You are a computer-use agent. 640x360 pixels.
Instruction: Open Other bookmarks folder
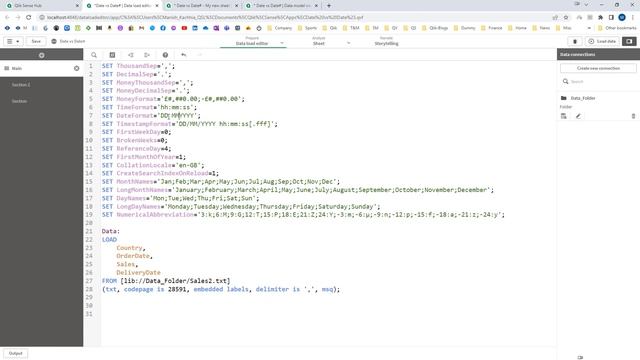617,28
